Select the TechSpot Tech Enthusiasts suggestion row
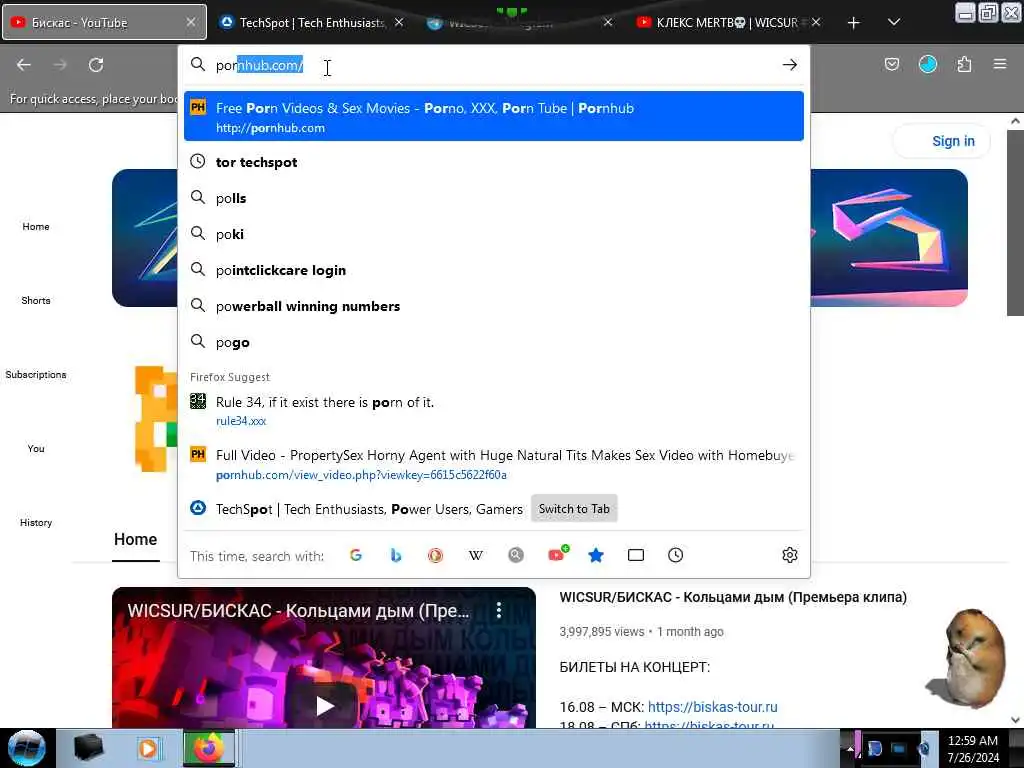The image size is (1024, 768). (x=494, y=509)
